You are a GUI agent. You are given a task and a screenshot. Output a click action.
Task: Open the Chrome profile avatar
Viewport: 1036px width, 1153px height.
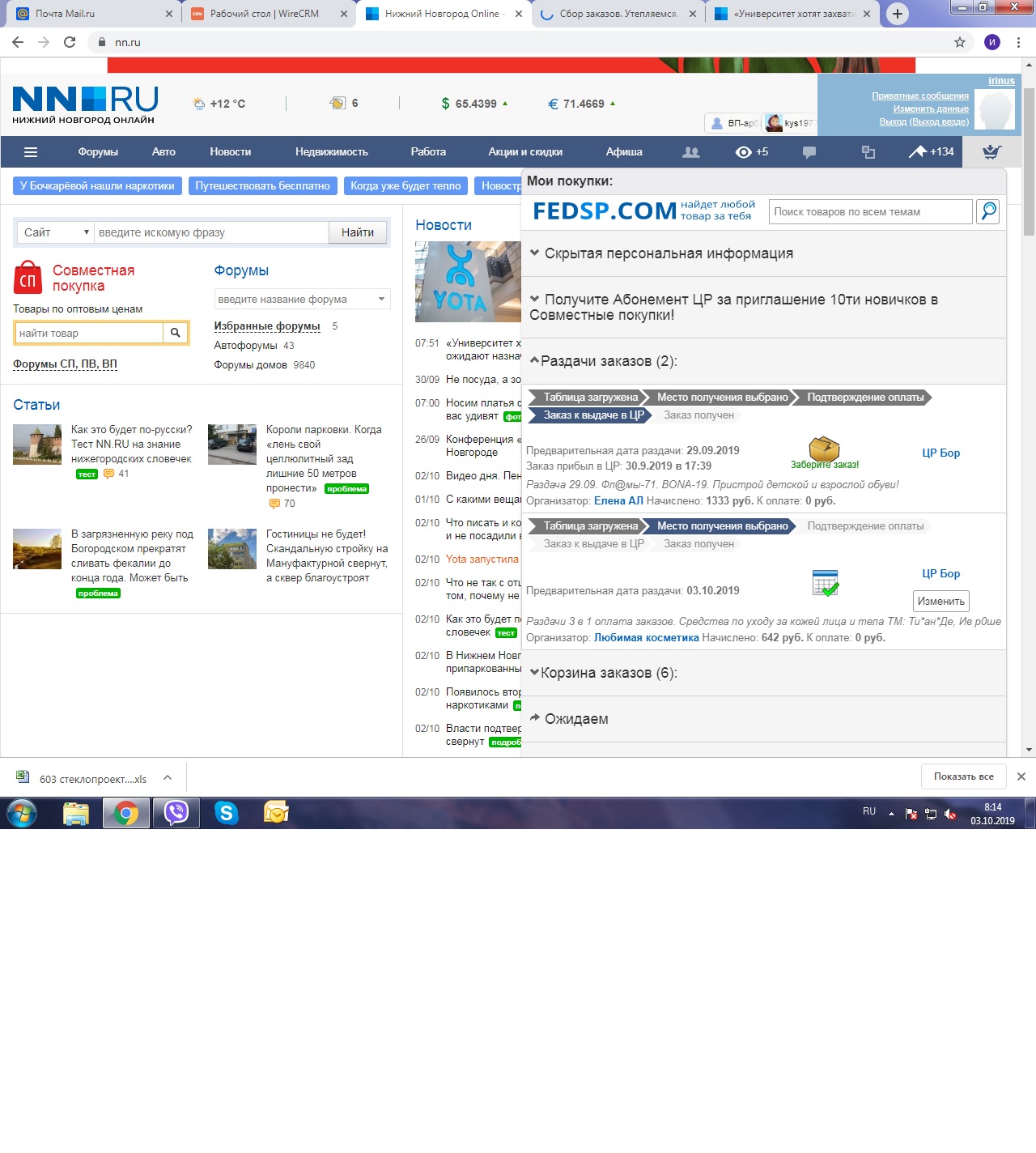click(992, 42)
